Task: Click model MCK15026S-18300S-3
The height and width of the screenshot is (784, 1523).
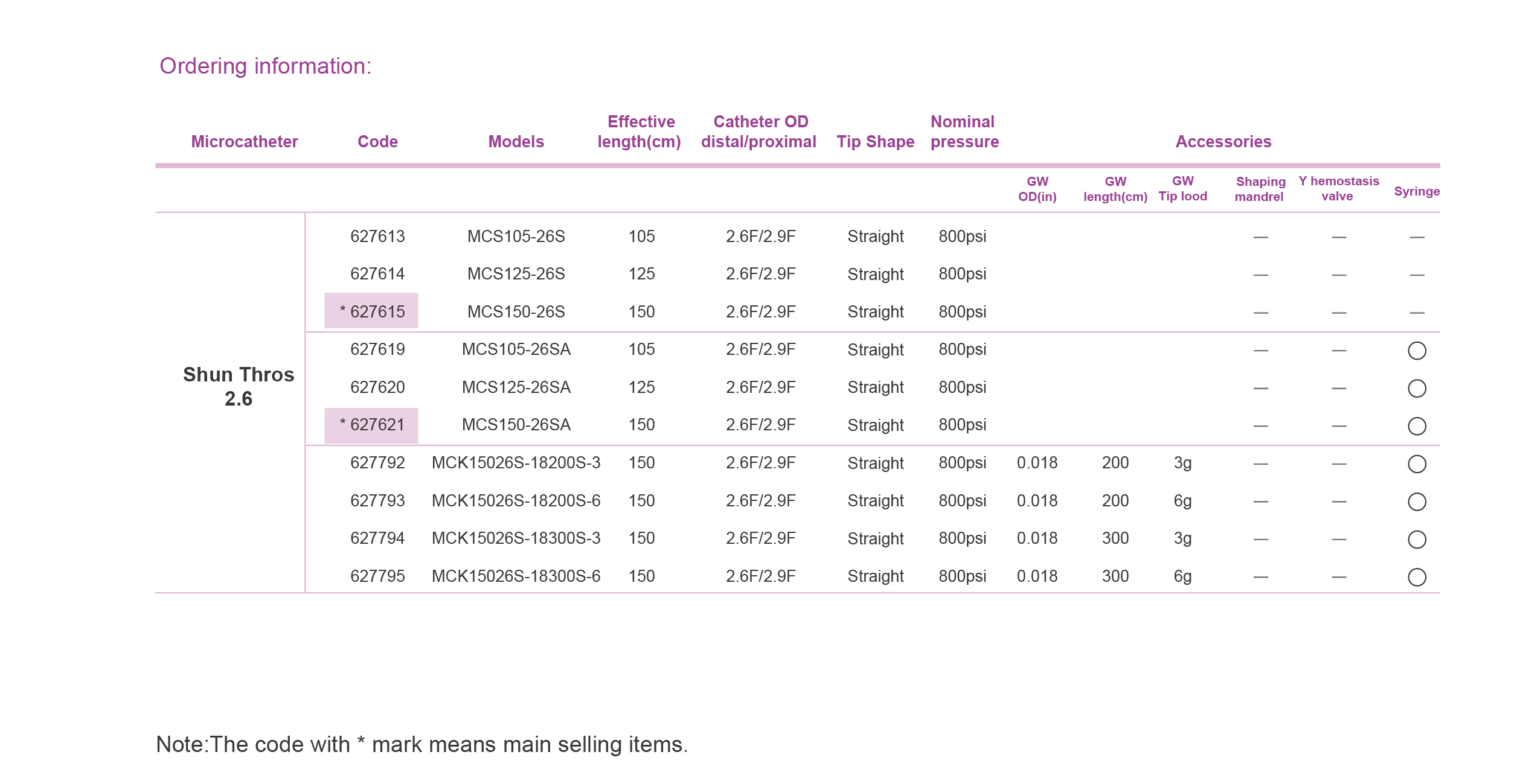Action: coord(516,538)
